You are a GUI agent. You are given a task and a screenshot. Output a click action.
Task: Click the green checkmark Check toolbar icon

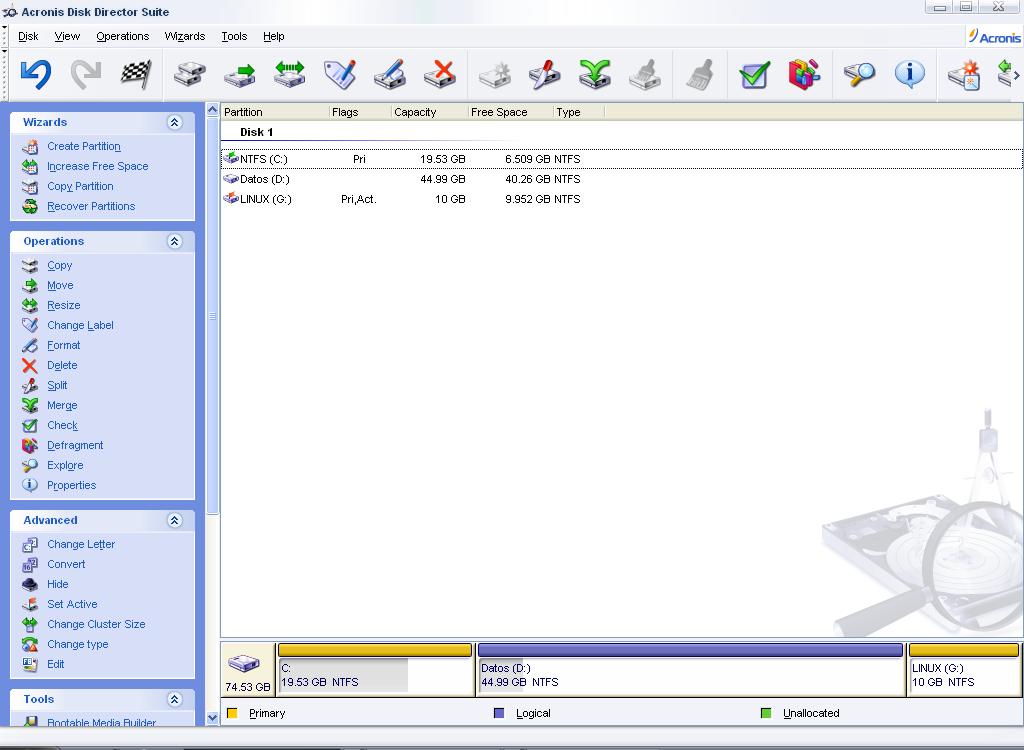pos(754,74)
